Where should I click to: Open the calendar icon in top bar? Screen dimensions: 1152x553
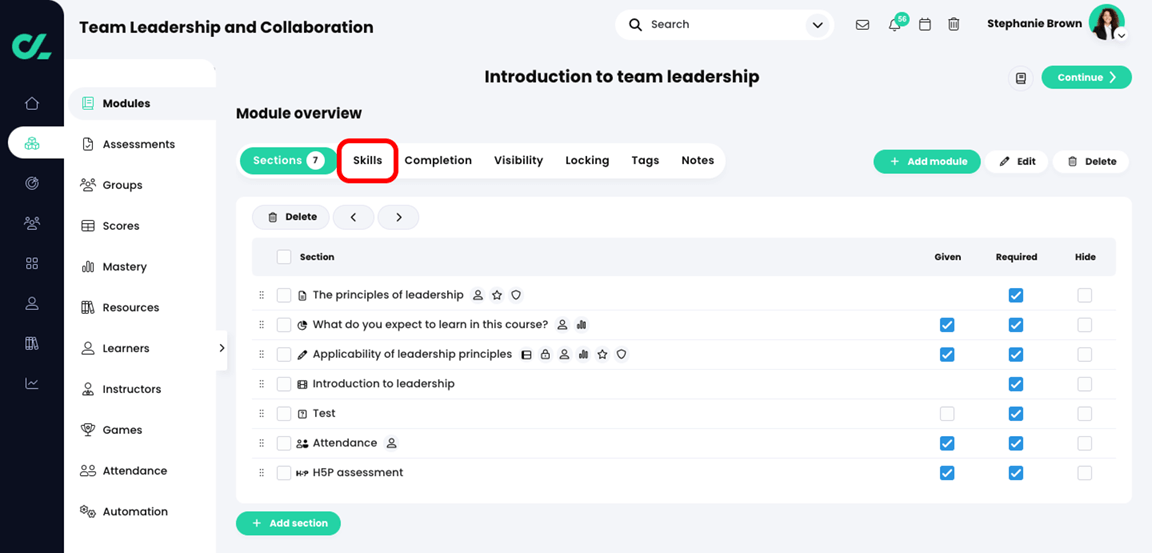pyautogui.click(x=925, y=24)
